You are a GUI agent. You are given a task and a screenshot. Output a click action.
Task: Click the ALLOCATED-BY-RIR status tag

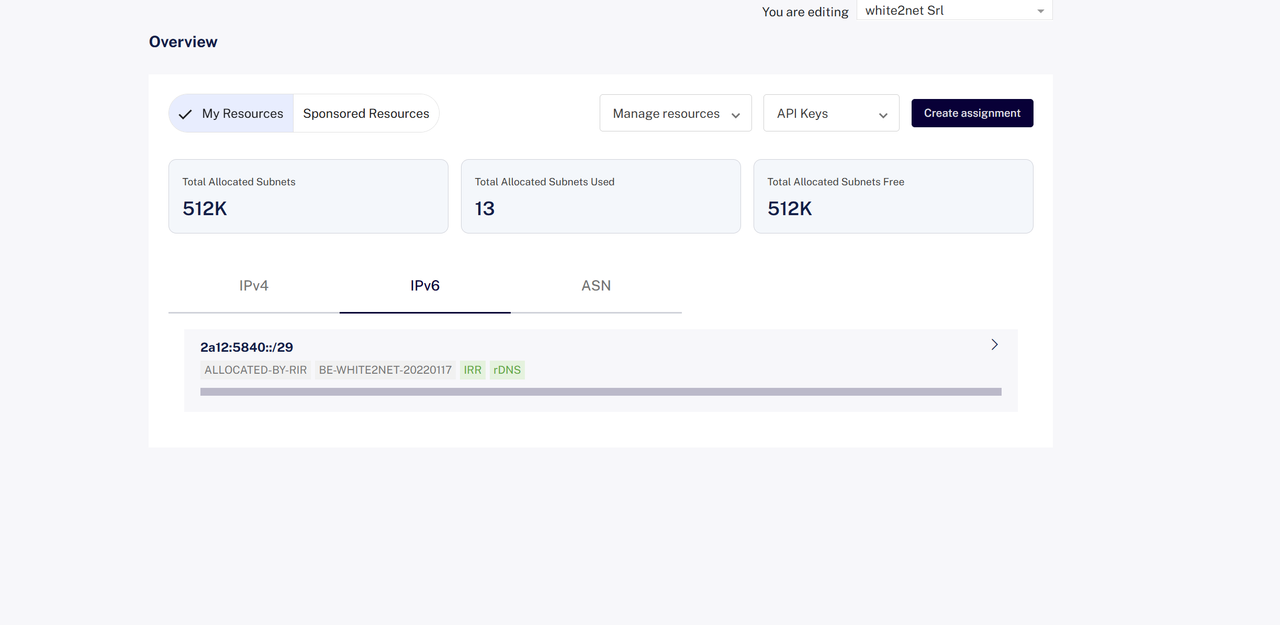pyautogui.click(x=256, y=370)
